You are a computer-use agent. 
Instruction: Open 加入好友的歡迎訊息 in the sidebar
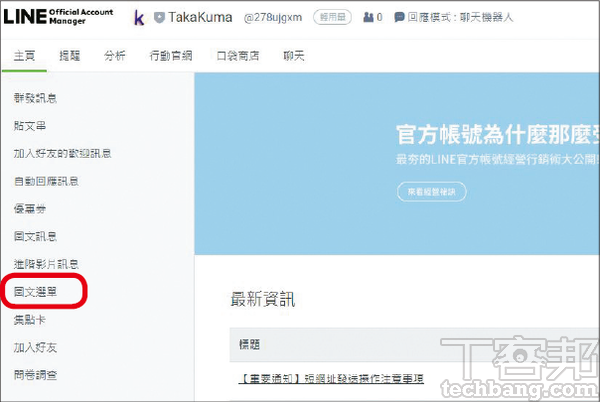tap(62, 153)
